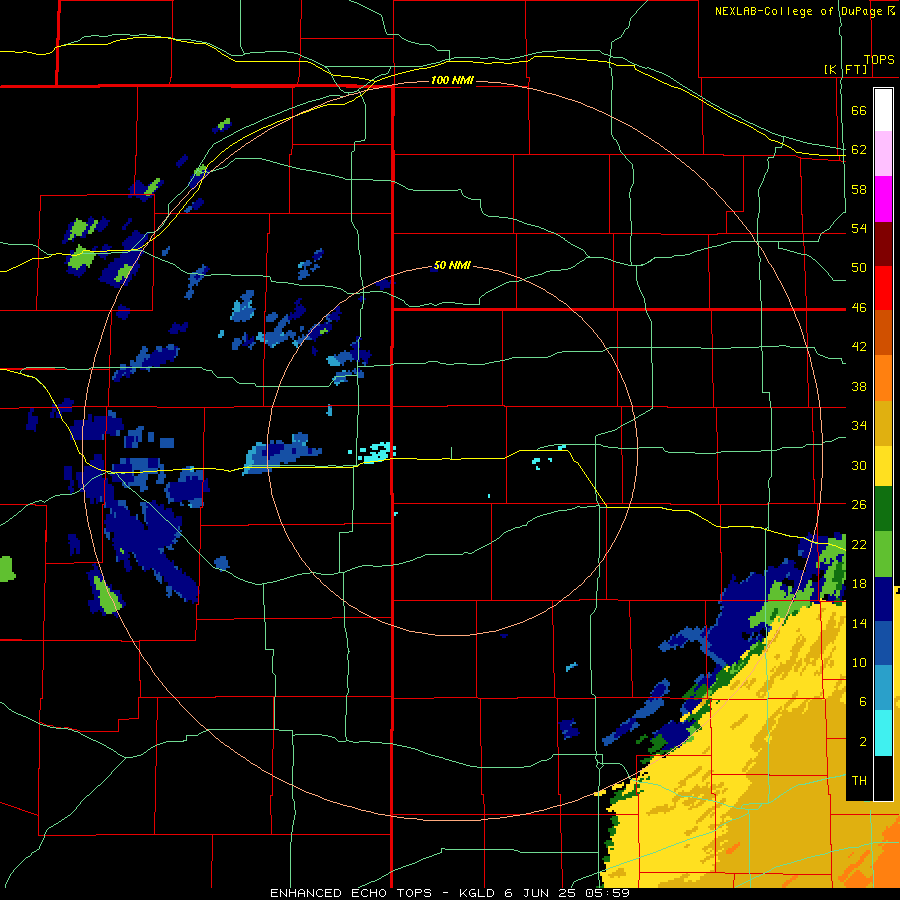Click the 62 value on the legend
Image resolution: width=900 pixels, height=900 pixels.
tap(859, 150)
